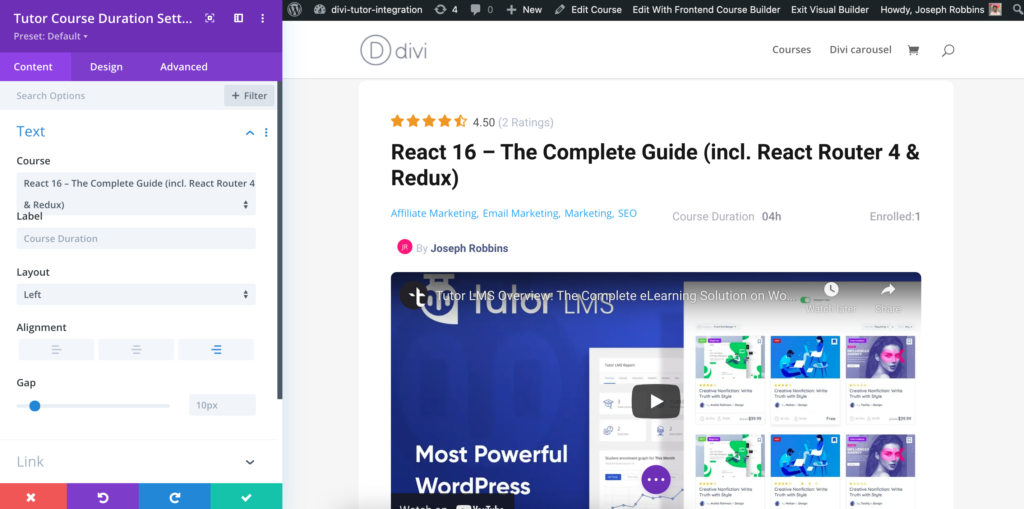Click the Joseph Robbins author link
The image size is (1024, 509).
tap(469, 248)
